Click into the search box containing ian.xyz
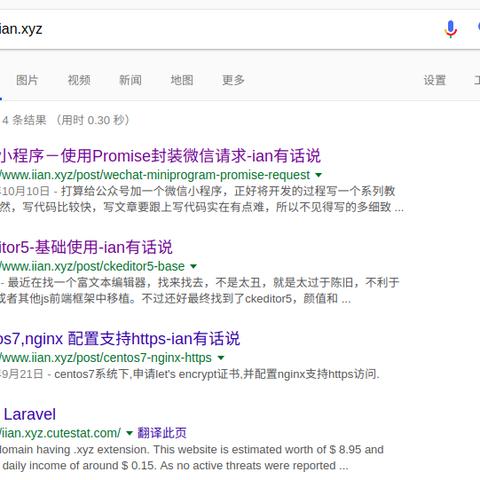Image resolution: width=480 pixels, height=480 pixels. 213,30
